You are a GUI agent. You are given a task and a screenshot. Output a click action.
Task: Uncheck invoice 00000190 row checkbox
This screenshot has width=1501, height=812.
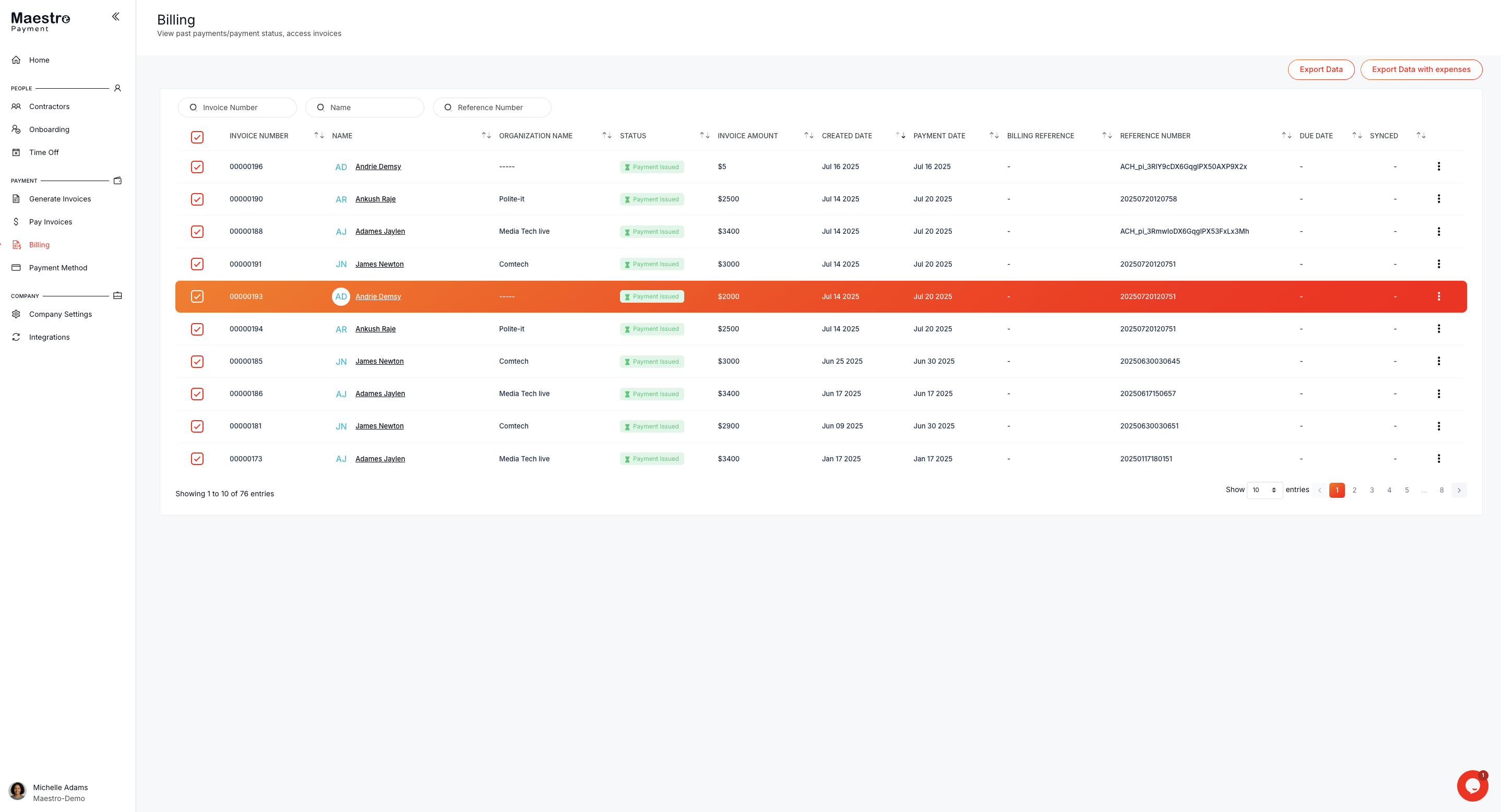(197, 199)
